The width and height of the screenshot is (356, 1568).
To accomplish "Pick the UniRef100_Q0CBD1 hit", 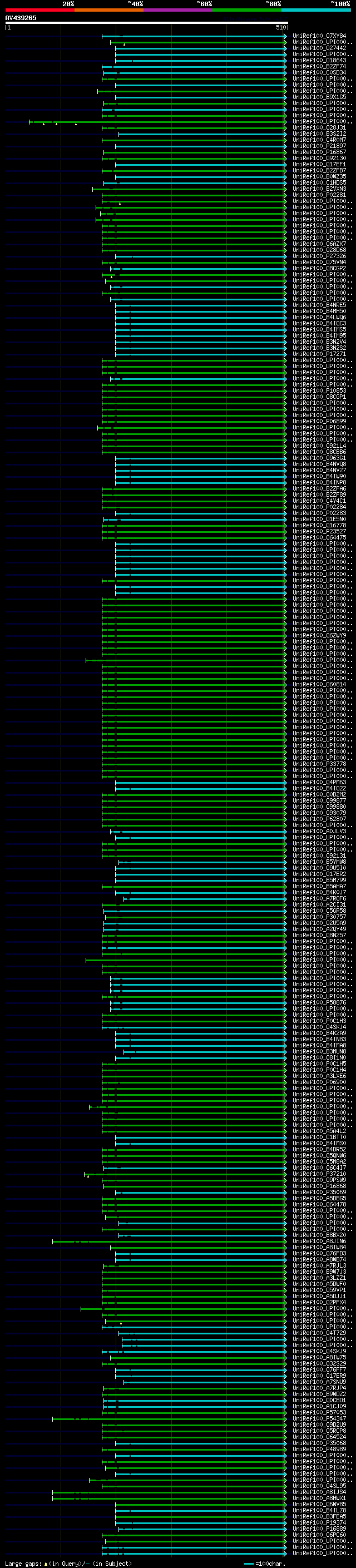I will tap(319, 1401).
